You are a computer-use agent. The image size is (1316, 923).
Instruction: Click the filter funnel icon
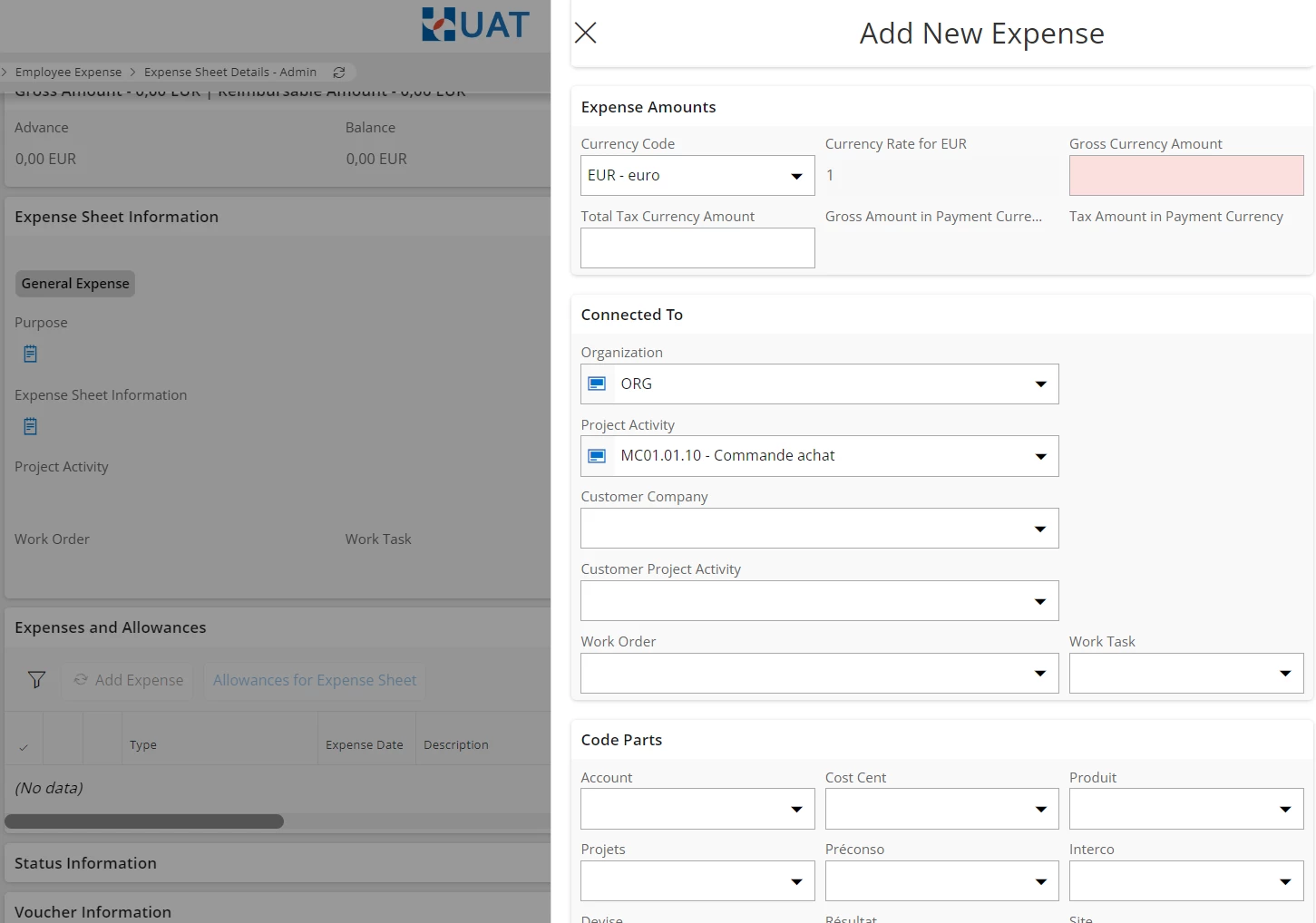(x=36, y=680)
